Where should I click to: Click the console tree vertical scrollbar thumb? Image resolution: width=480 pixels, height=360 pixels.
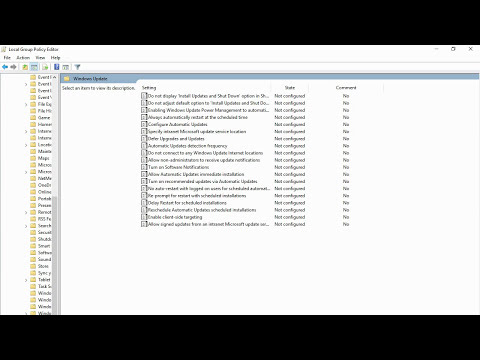(x=55, y=255)
